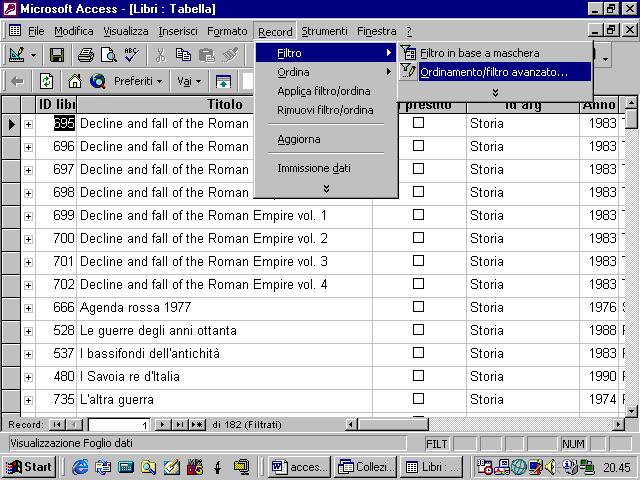
Task: Click the Save floppy disk icon
Action: [x=57, y=55]
